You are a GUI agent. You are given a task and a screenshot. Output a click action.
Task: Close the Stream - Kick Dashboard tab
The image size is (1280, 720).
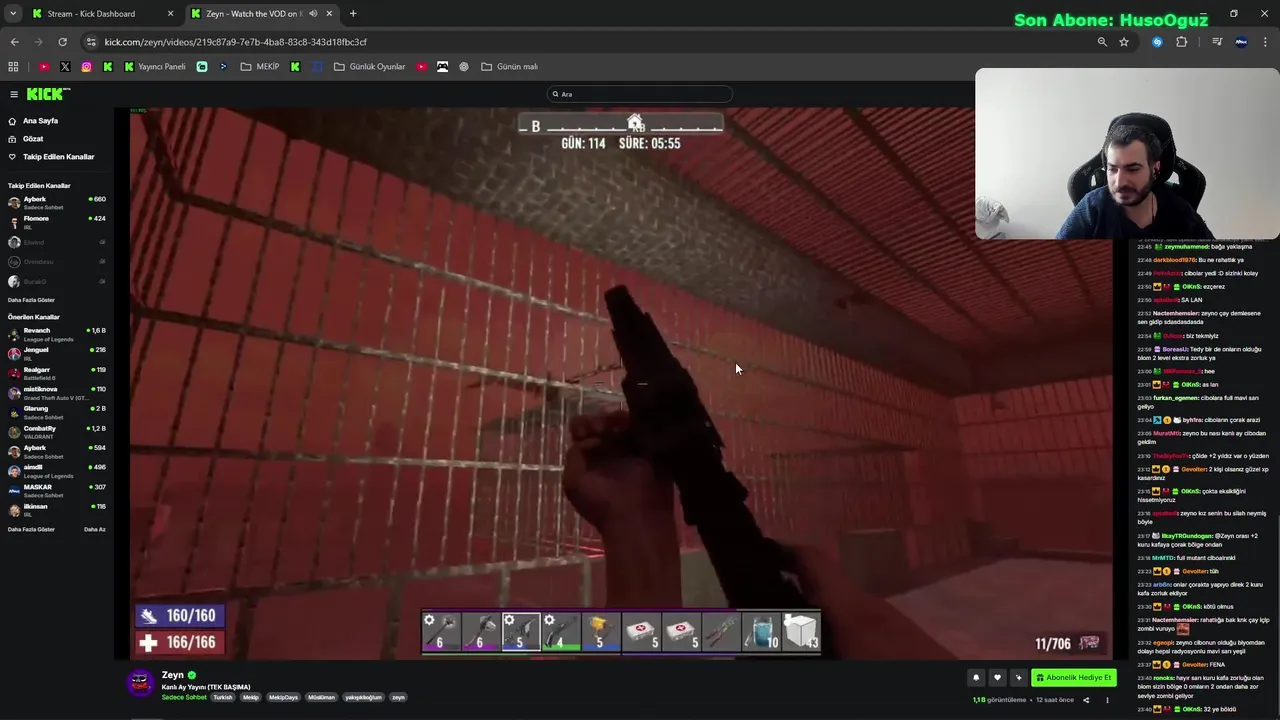tap(170, 14)
